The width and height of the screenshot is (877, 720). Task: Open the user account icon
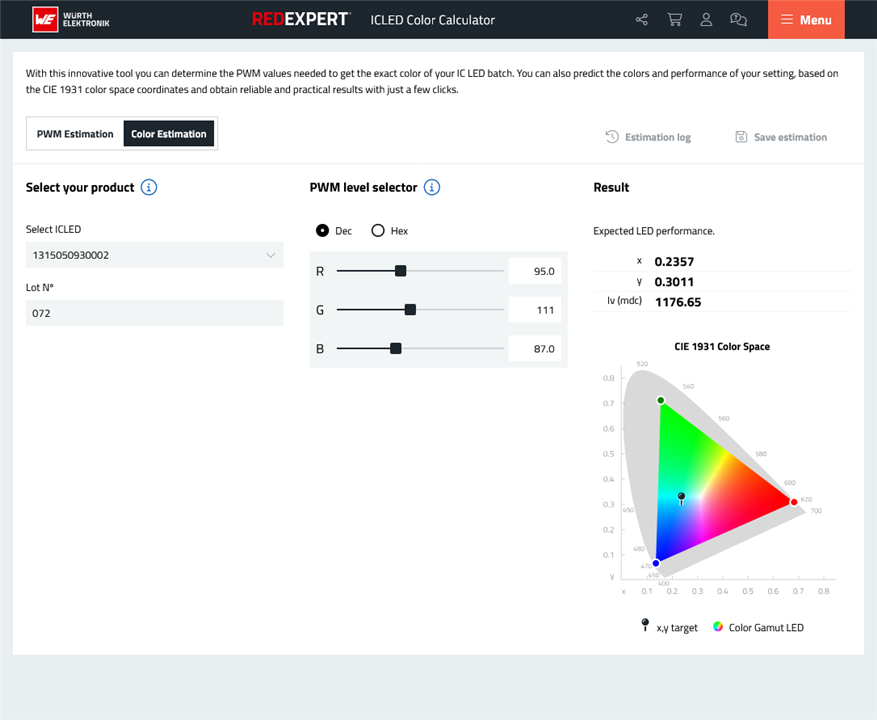pyautogui.click(x=706, y=20)
